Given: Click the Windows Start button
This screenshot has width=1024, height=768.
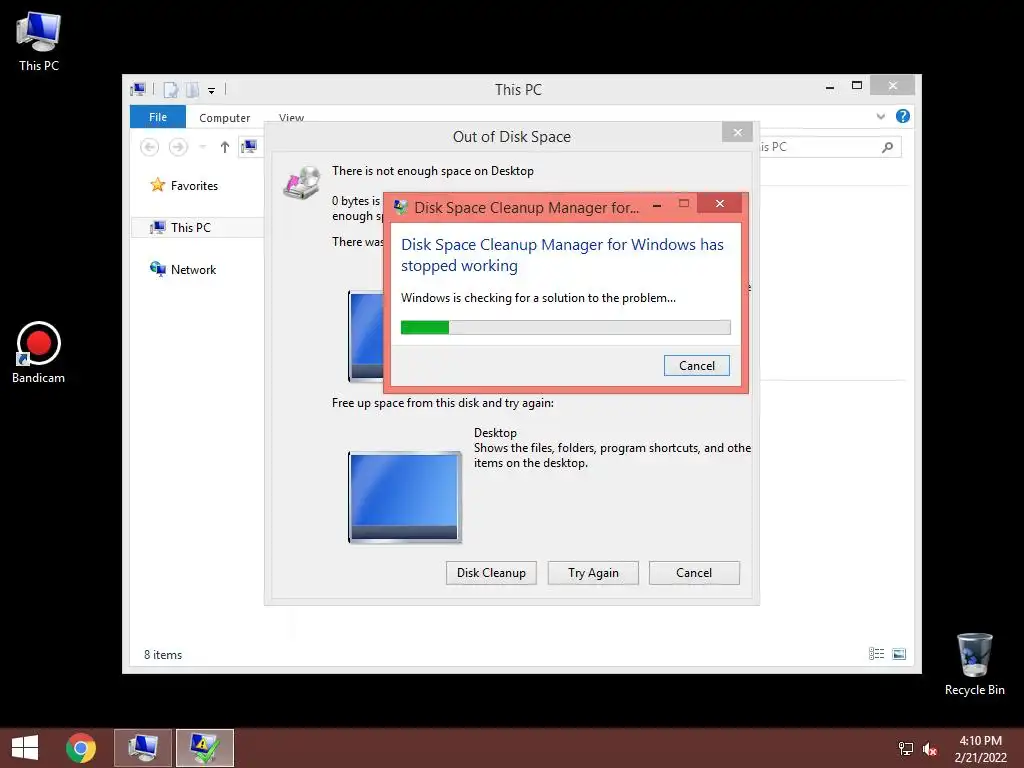Looking at the screenshot, I should [x=25, y=748].
